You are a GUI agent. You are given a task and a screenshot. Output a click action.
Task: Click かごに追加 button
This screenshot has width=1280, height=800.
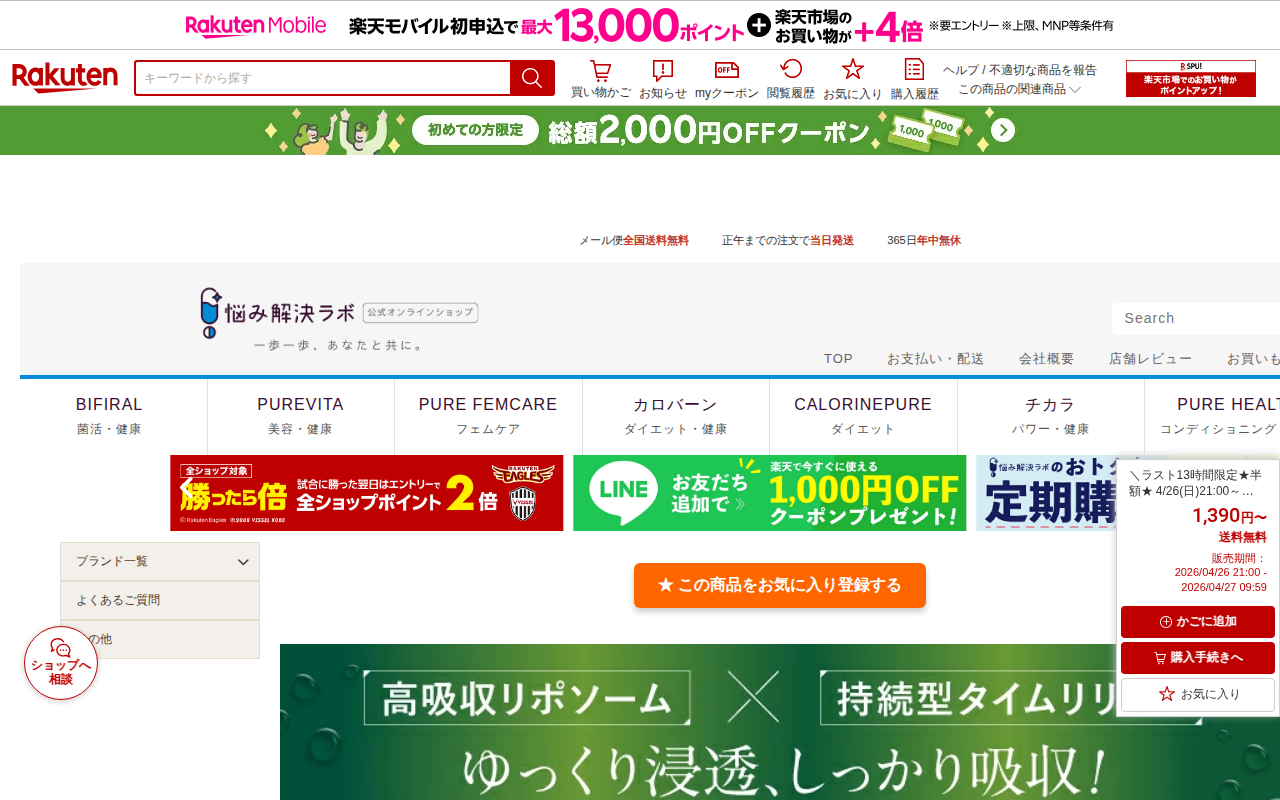tap(1198, 622)
